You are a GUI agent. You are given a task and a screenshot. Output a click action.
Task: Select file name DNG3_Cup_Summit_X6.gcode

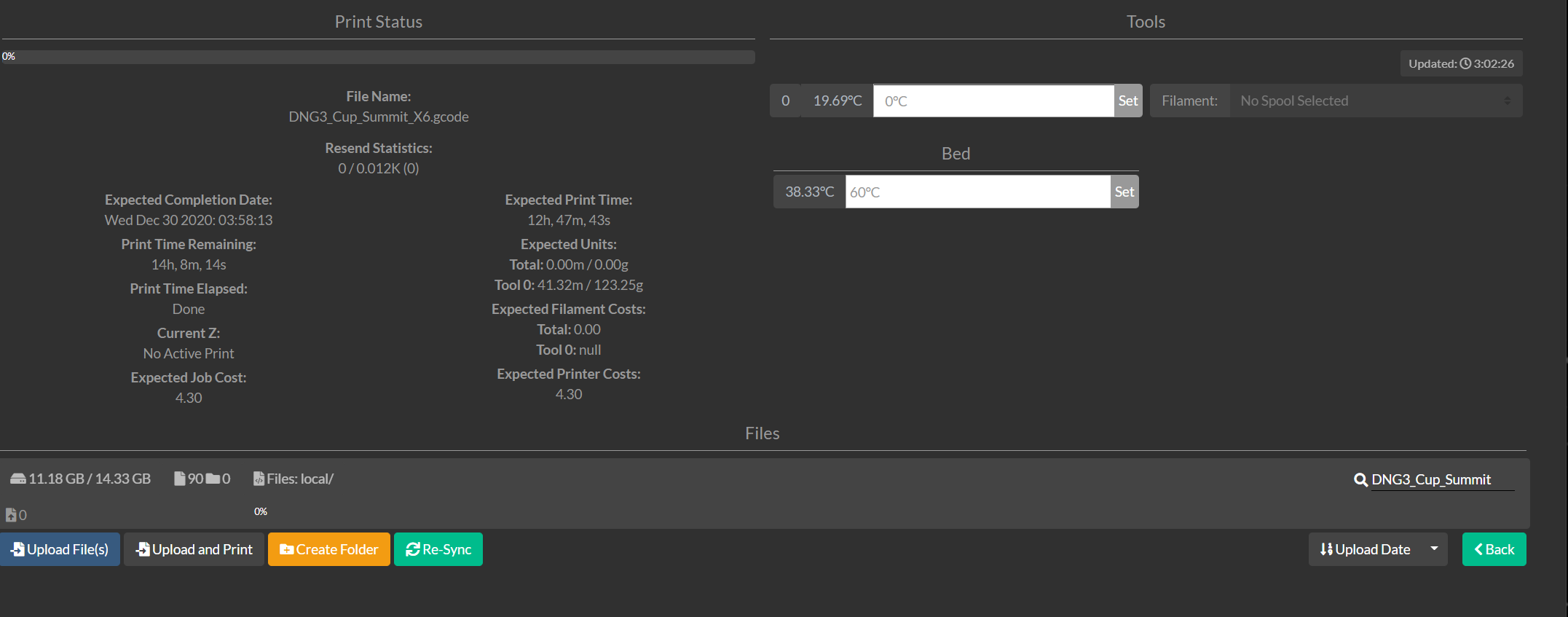[379, 117]
